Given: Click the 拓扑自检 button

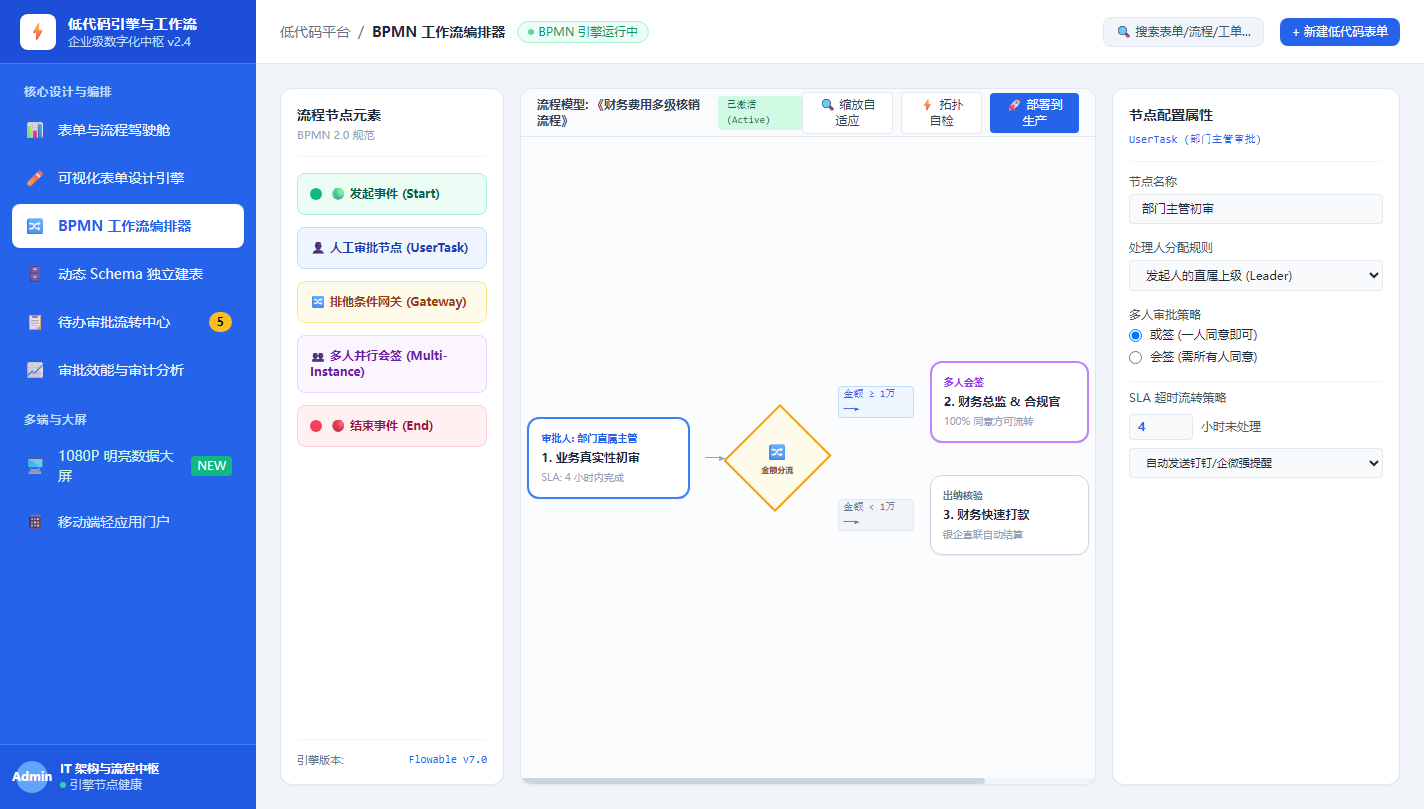Looking at the screenshot, I should (941, 113).
